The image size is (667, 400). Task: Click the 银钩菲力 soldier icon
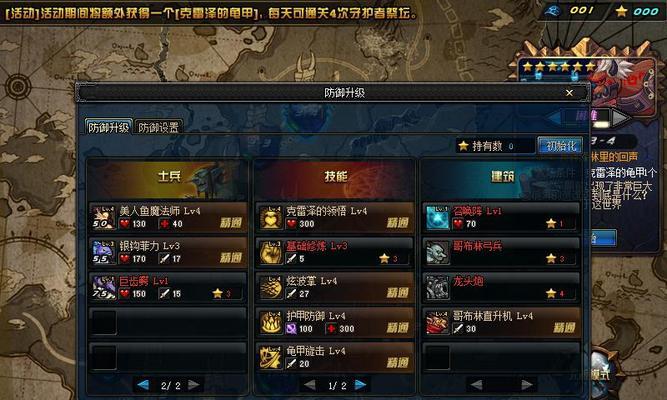click(x=103, y=252)
